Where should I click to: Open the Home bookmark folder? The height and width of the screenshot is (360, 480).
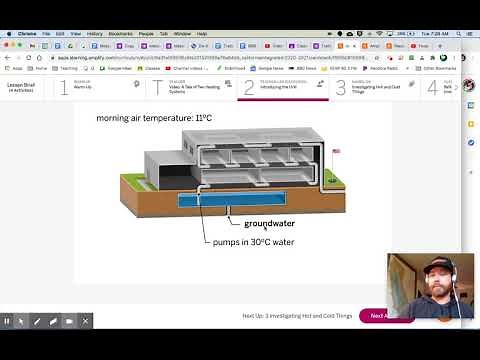click(x=37, y=68)
